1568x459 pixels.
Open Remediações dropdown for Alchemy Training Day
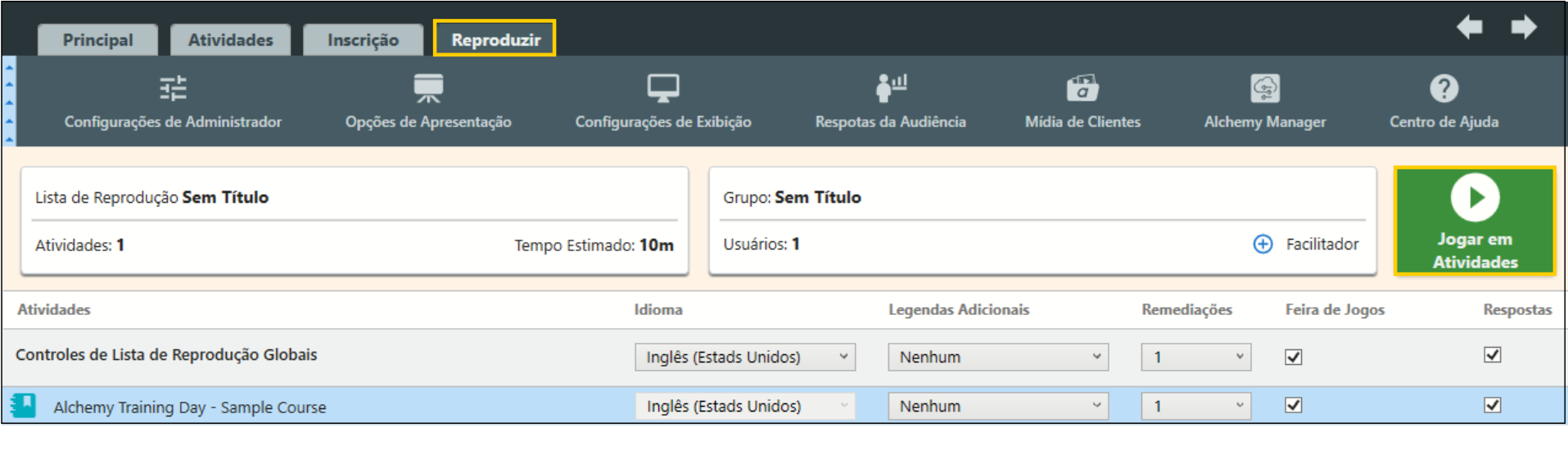pyautogui.click(x=1195, y=406)
